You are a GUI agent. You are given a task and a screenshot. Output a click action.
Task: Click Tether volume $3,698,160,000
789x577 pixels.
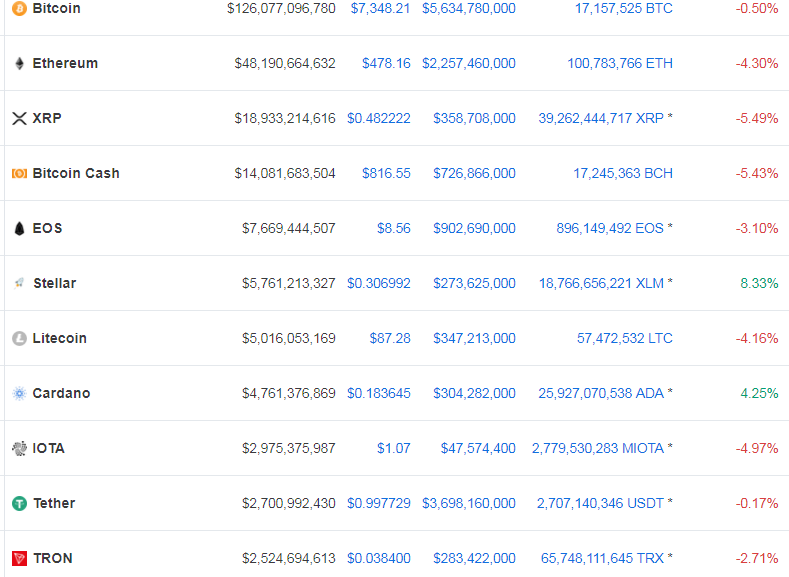pos(469,503)
